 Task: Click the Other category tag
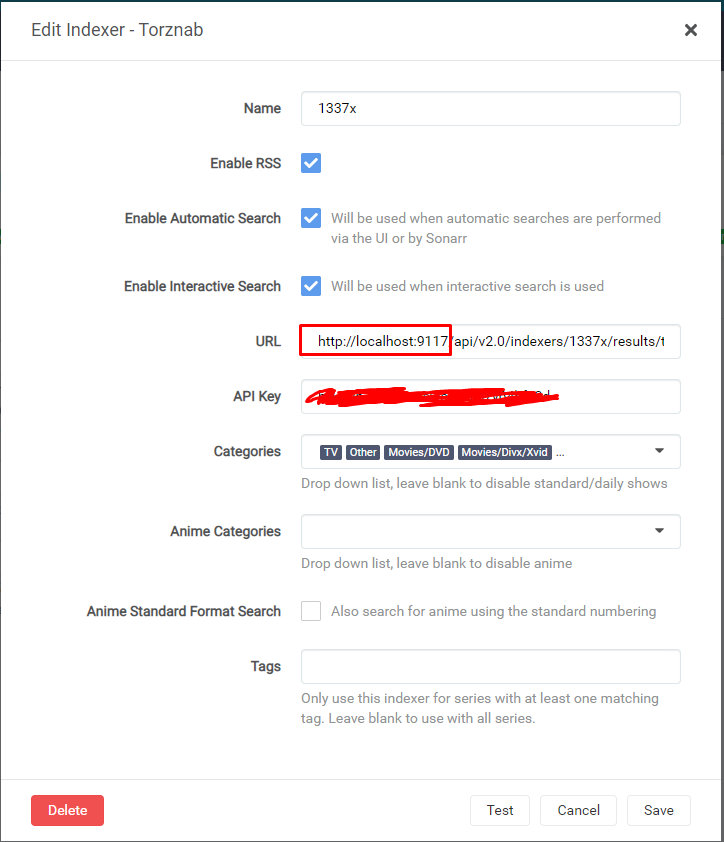click(x=363, y=452)
